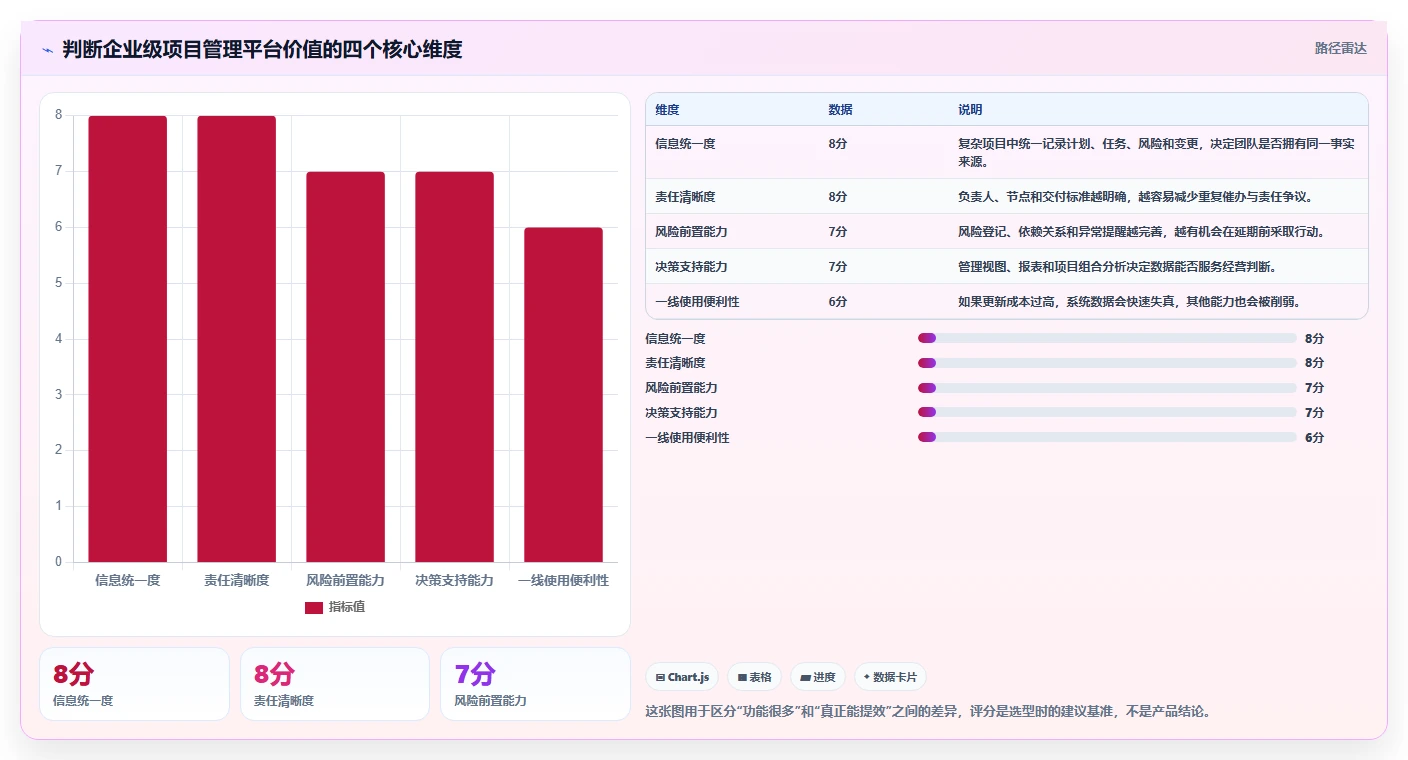Click the 决策支持能力 progress bar
Screen dimensions: 1408x760
1107,412
